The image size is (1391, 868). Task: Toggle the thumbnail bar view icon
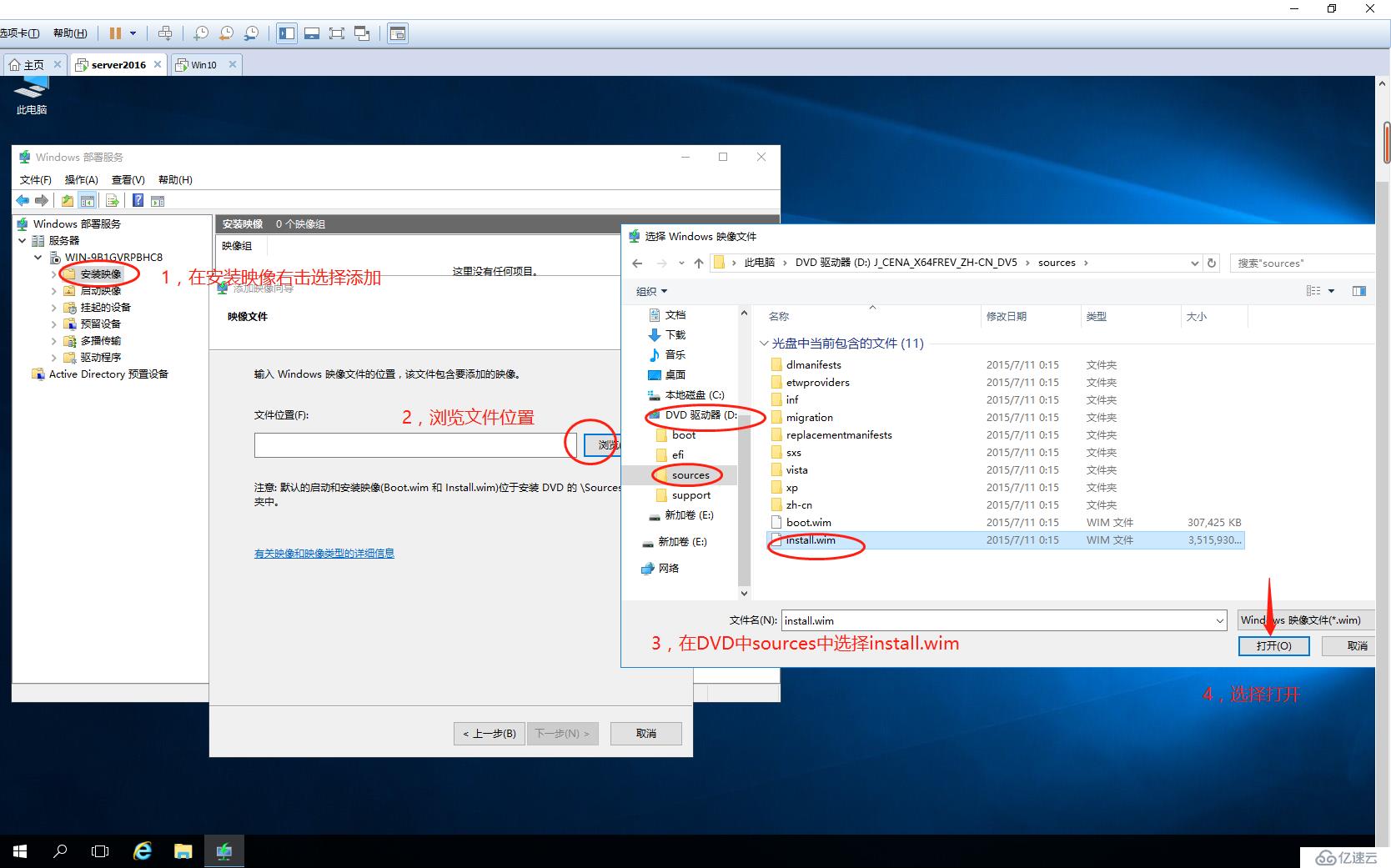(312, 33)
